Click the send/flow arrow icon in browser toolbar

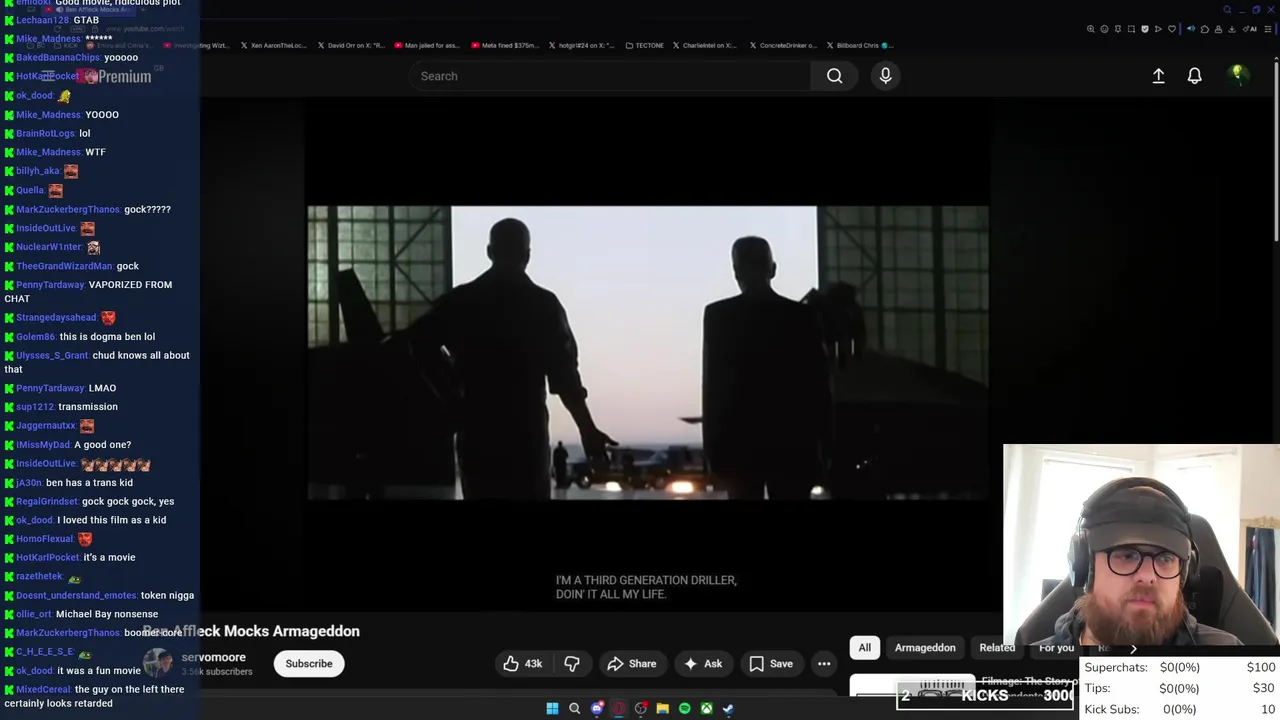(1158, 29)
